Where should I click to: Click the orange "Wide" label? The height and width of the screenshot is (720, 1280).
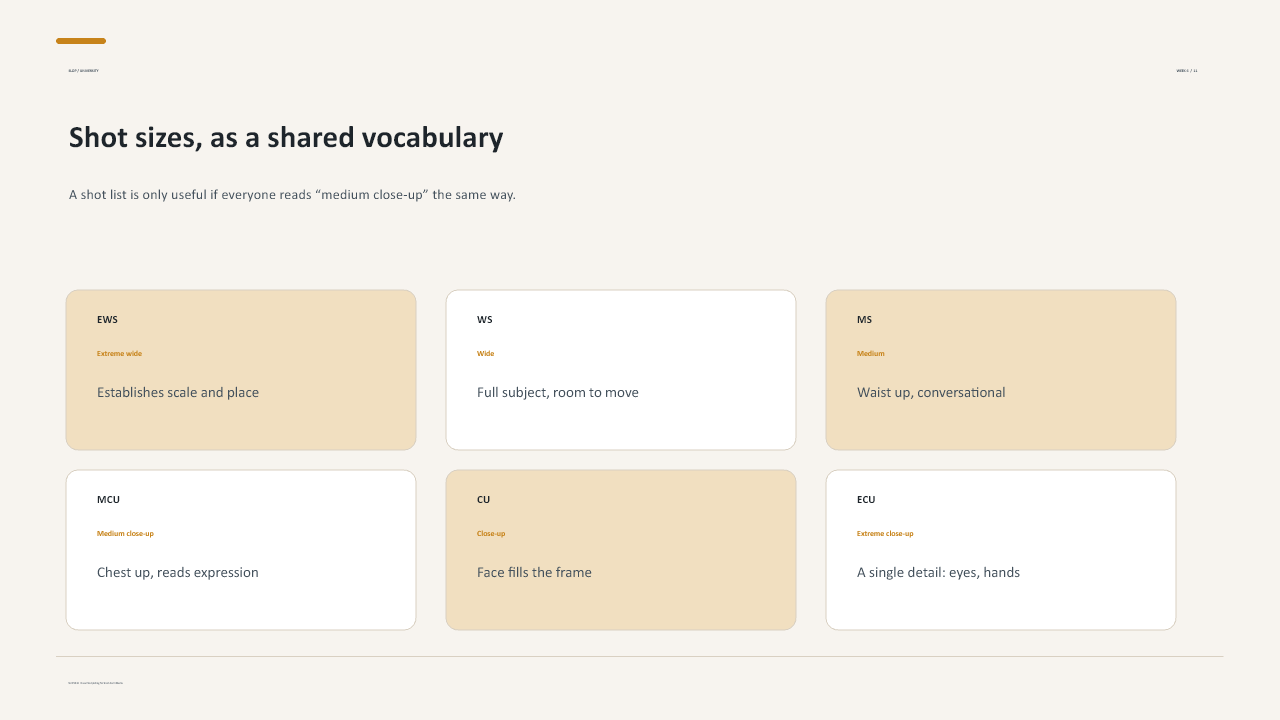485,353
